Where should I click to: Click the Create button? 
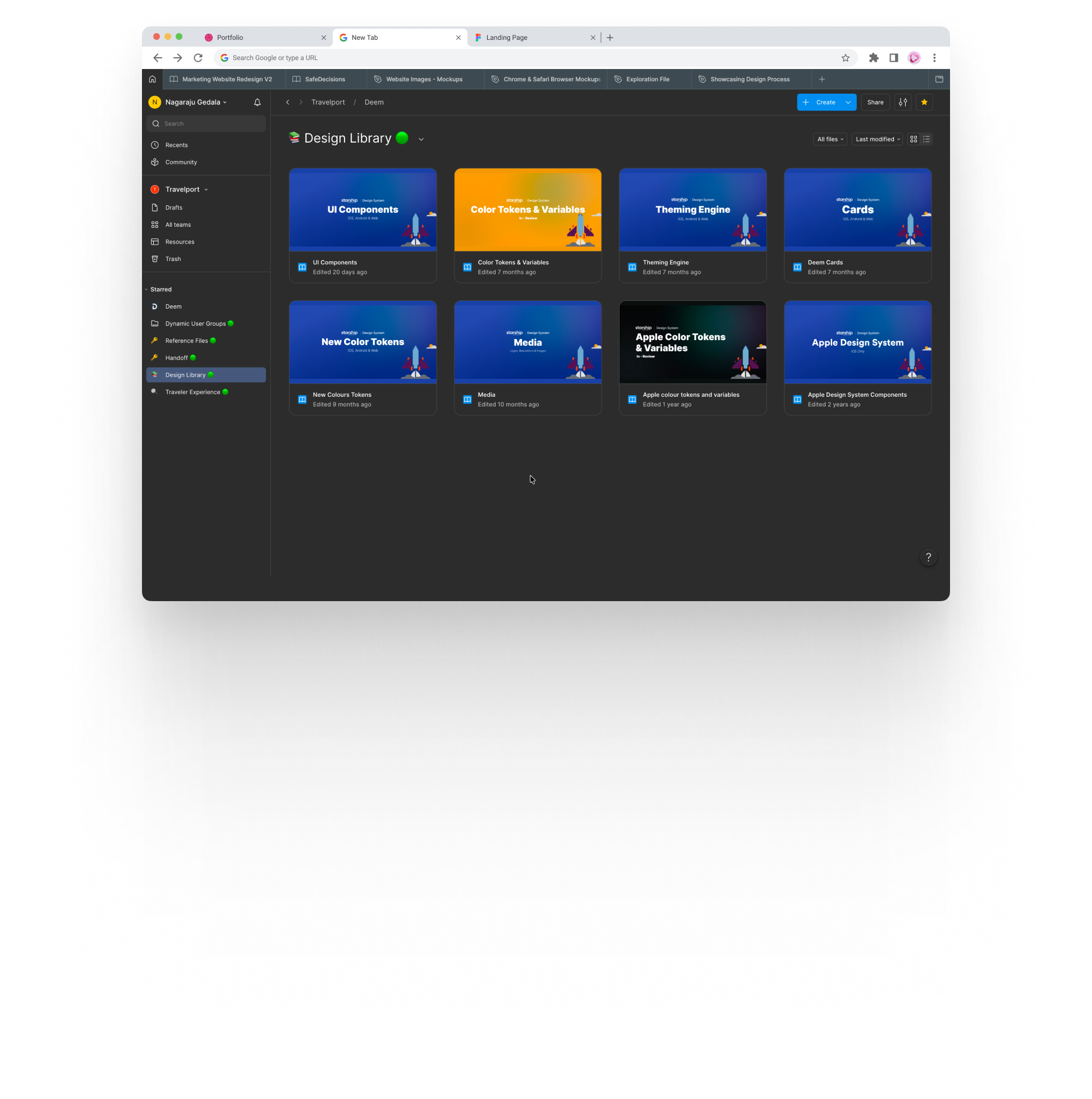(819, 102)
